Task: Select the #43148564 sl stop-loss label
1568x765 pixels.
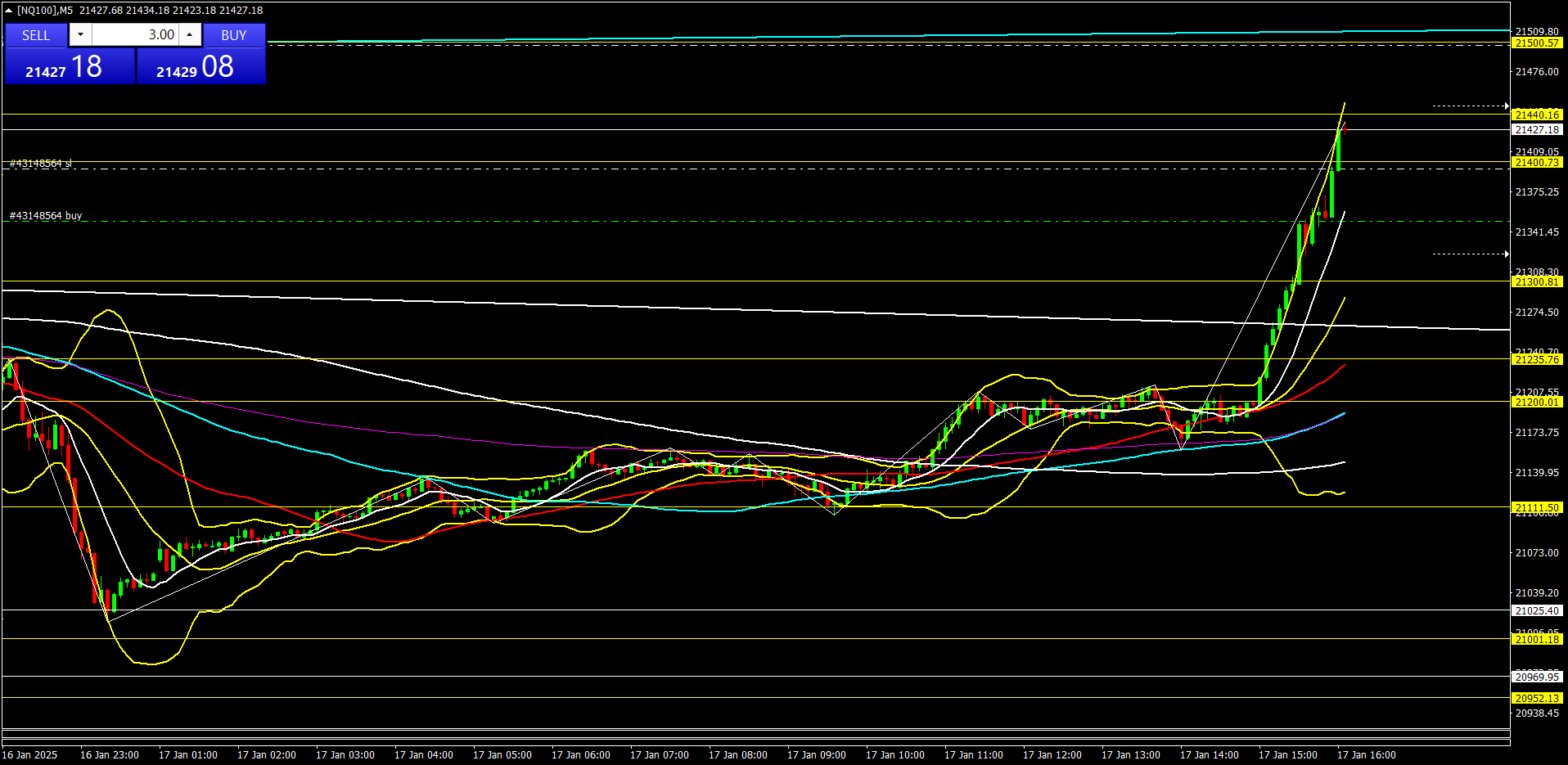Action: coord(41,164)
